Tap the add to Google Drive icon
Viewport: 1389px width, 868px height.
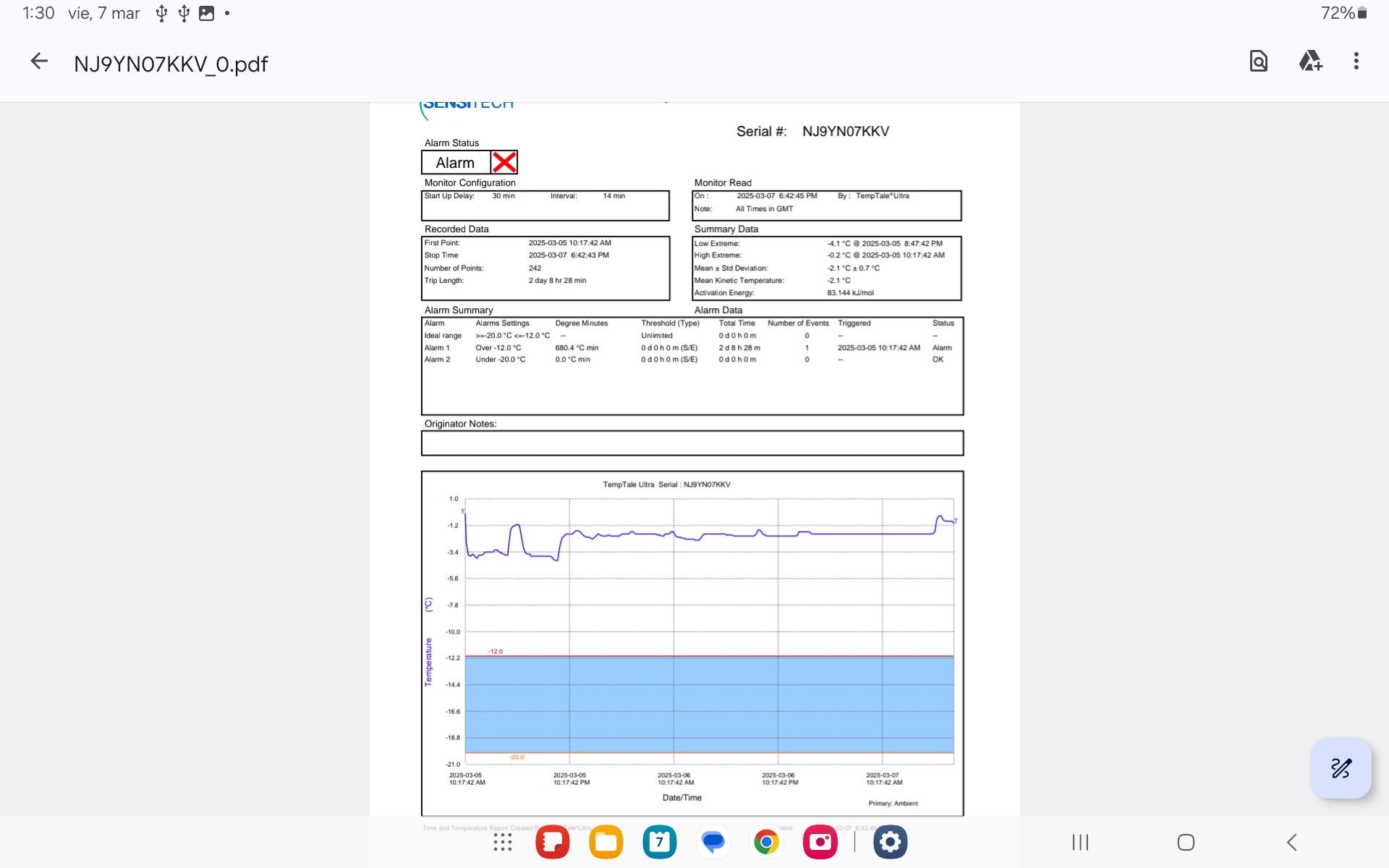1310,61
